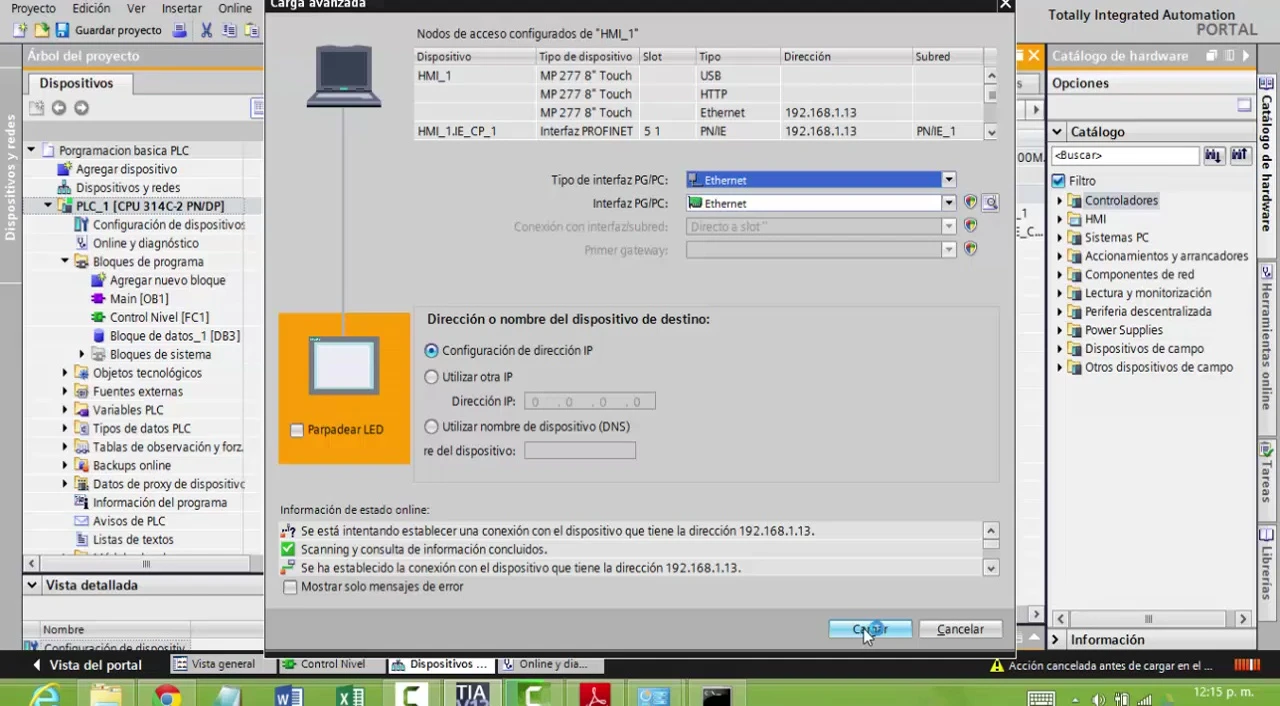Select Control Nivel [FC1] block

159,317
